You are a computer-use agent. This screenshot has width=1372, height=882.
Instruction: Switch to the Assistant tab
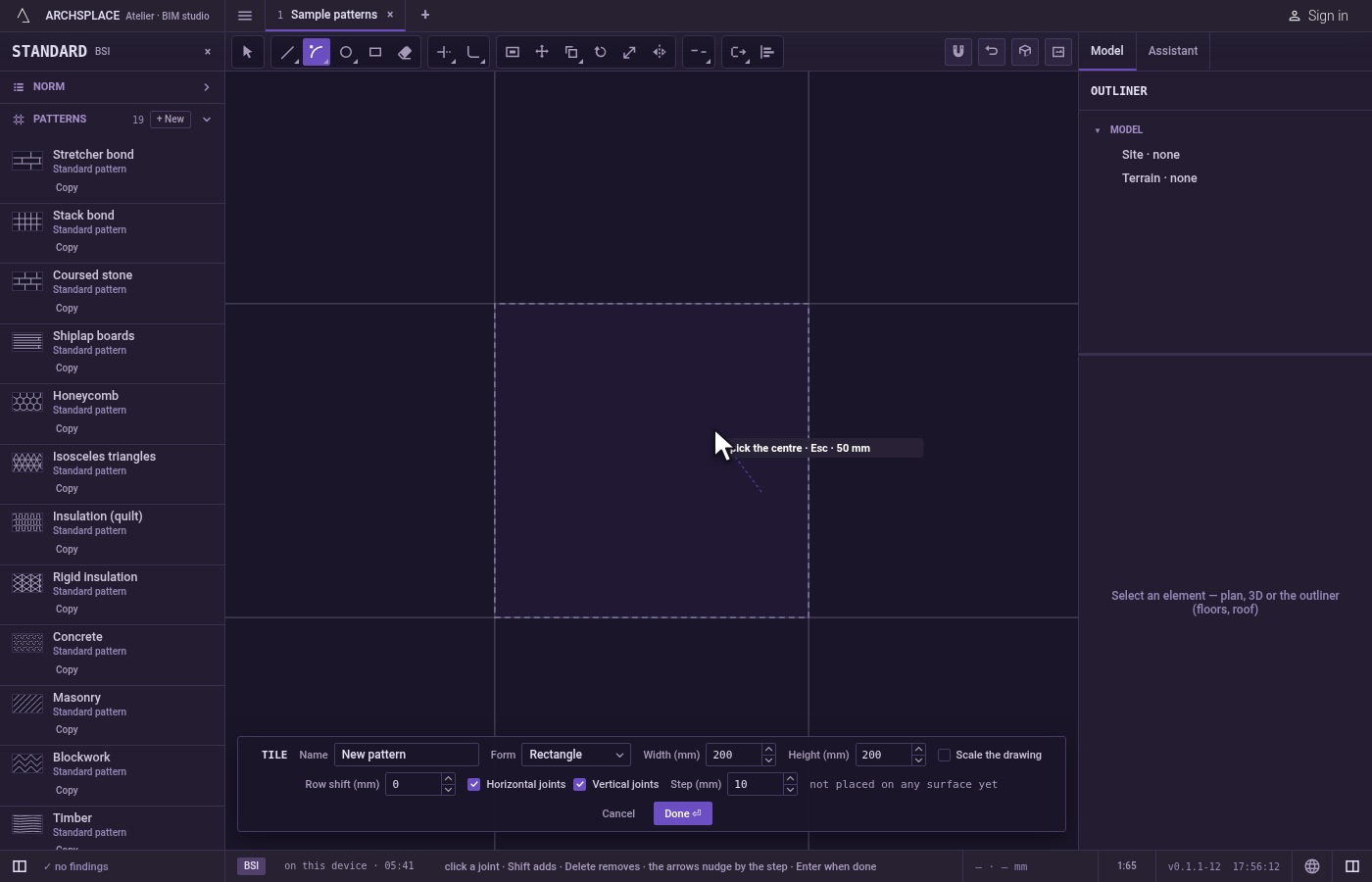pyautogui.click(x=1173, y=51)
